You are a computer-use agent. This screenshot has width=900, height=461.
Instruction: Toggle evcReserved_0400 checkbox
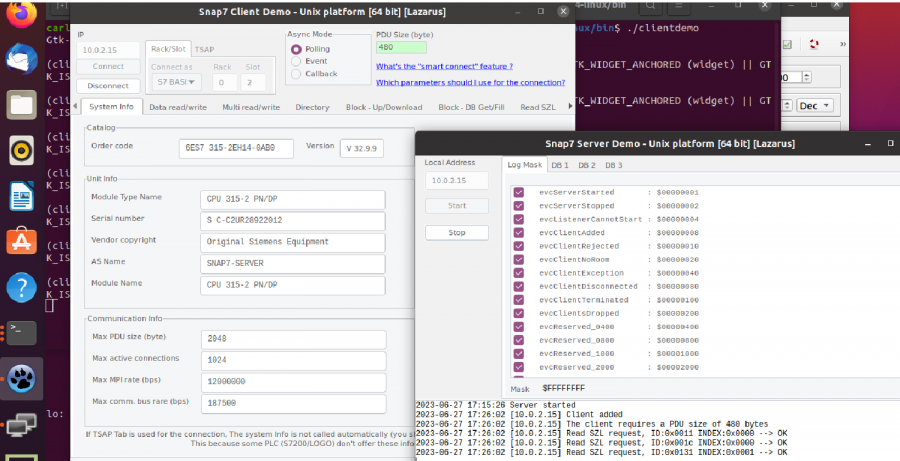519,327
